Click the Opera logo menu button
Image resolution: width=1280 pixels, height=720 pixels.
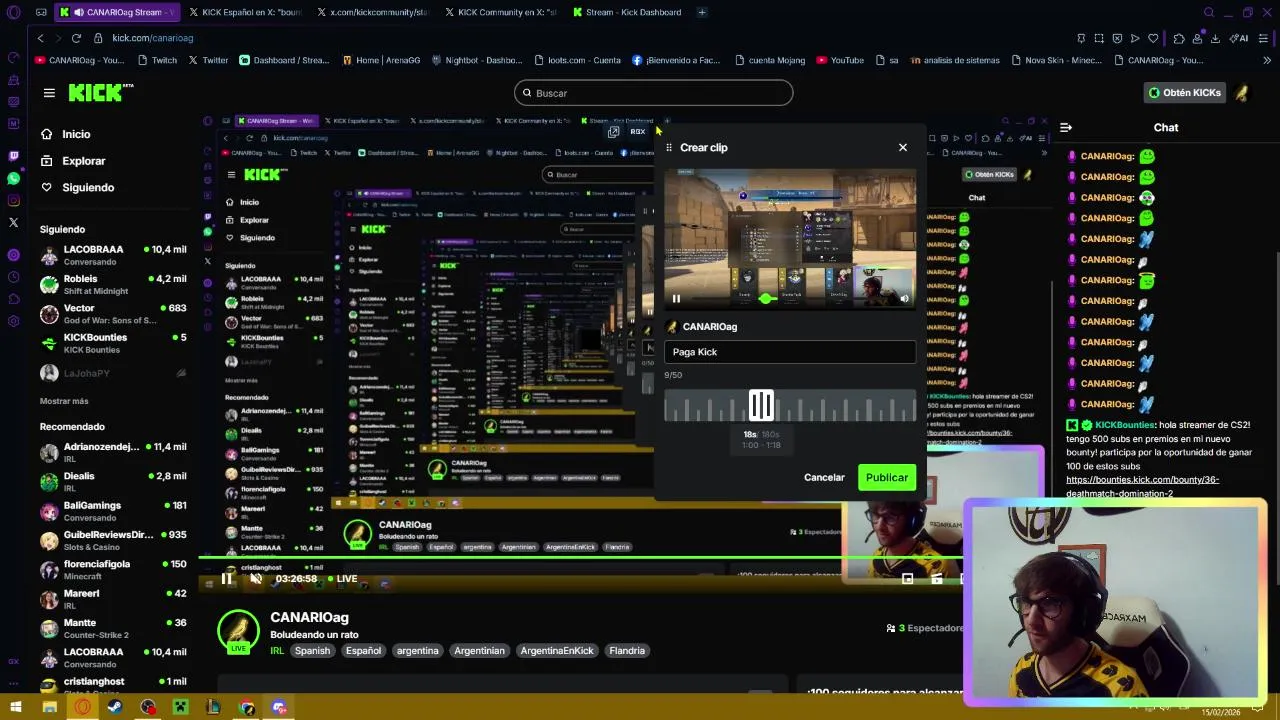(x=13, y=12)
